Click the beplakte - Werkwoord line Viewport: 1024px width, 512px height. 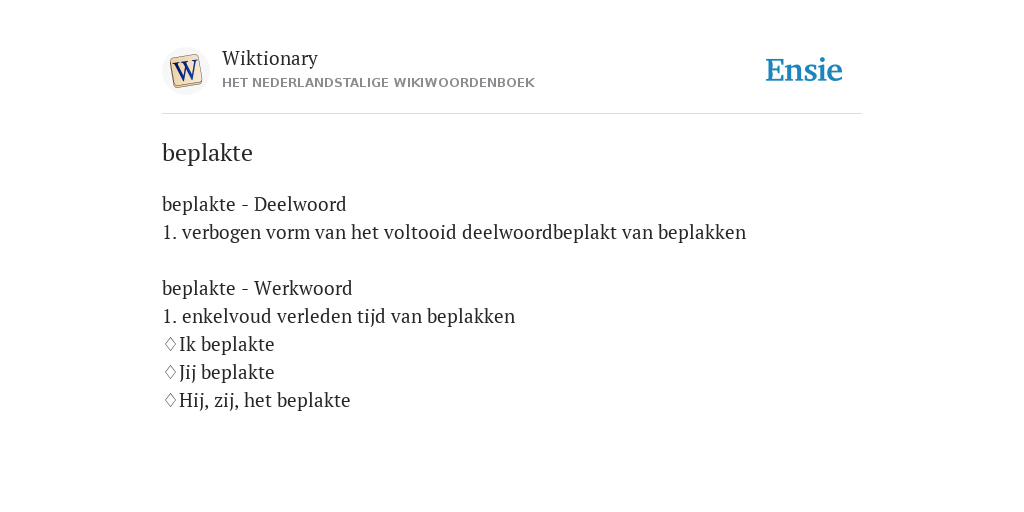(x=257, y=288)
